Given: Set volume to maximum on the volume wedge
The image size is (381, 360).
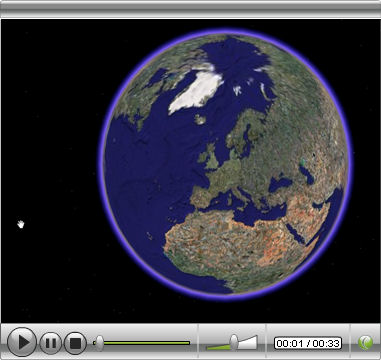Looking at the screenshot, I should pyautogui.click(x=256, y=341).
